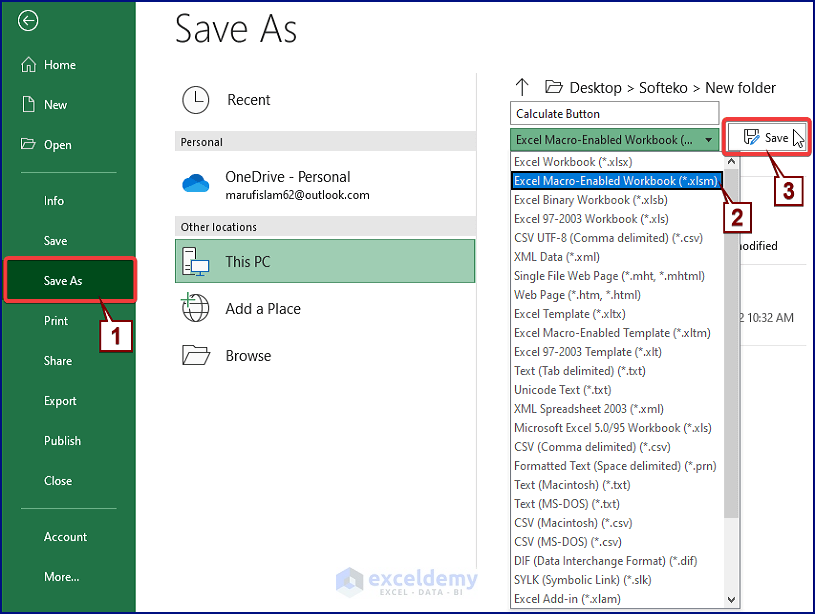Open Info in the backstage menu
The width and height of the screenshot is (815, 614).
pyautogui.click(x=54, y=201)
